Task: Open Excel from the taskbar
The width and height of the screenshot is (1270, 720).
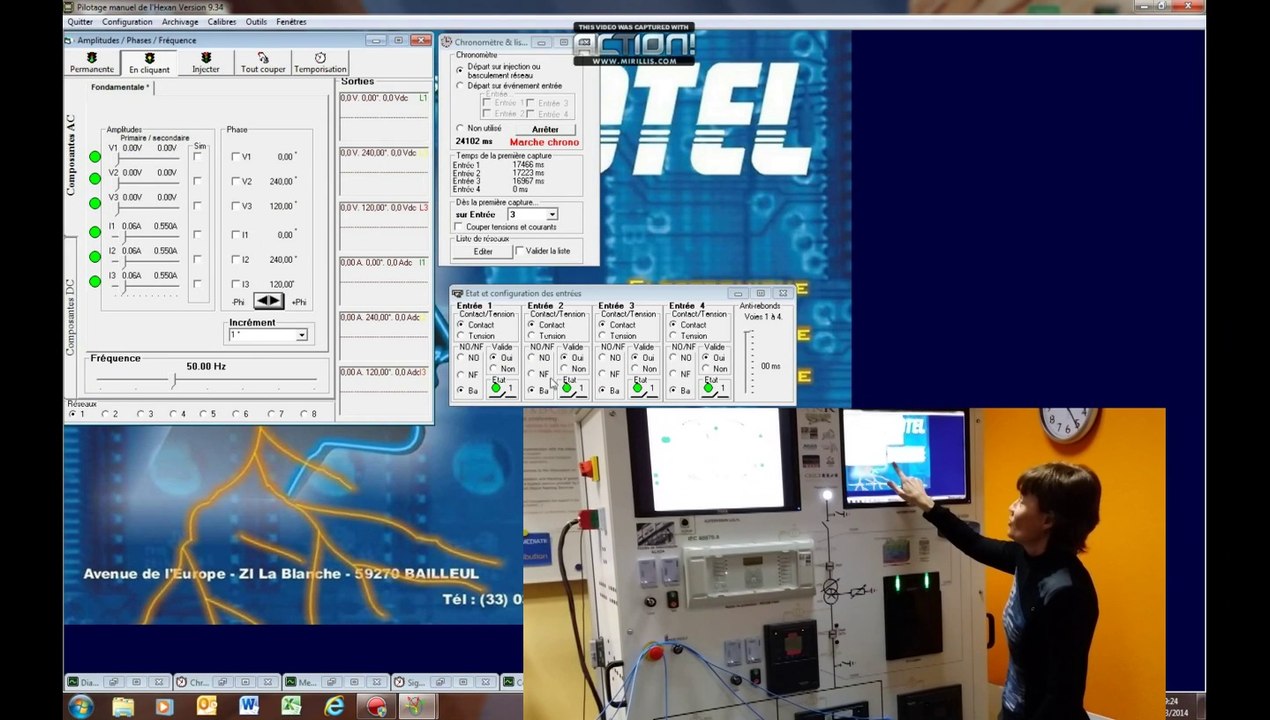Action: click(292, 706)
